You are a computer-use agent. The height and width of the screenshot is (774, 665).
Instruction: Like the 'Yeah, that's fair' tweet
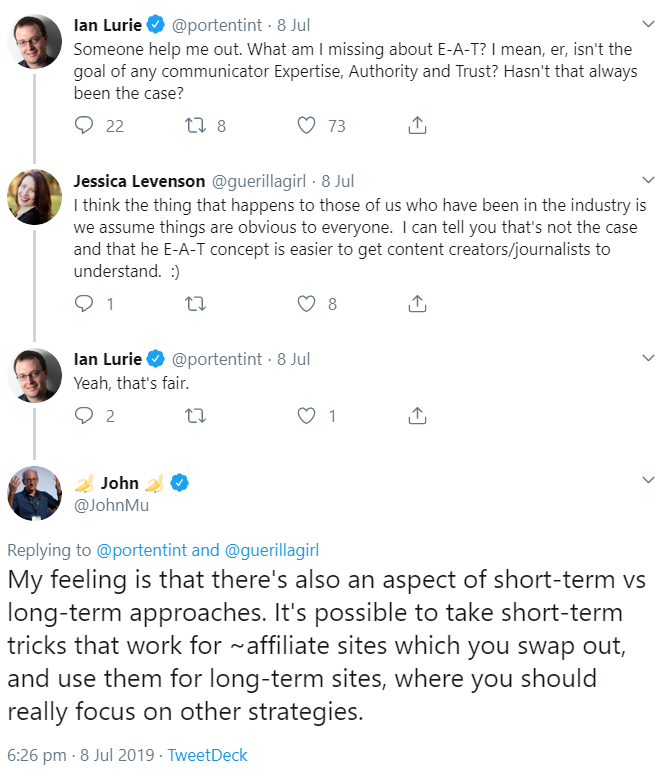tap(308, 416)
